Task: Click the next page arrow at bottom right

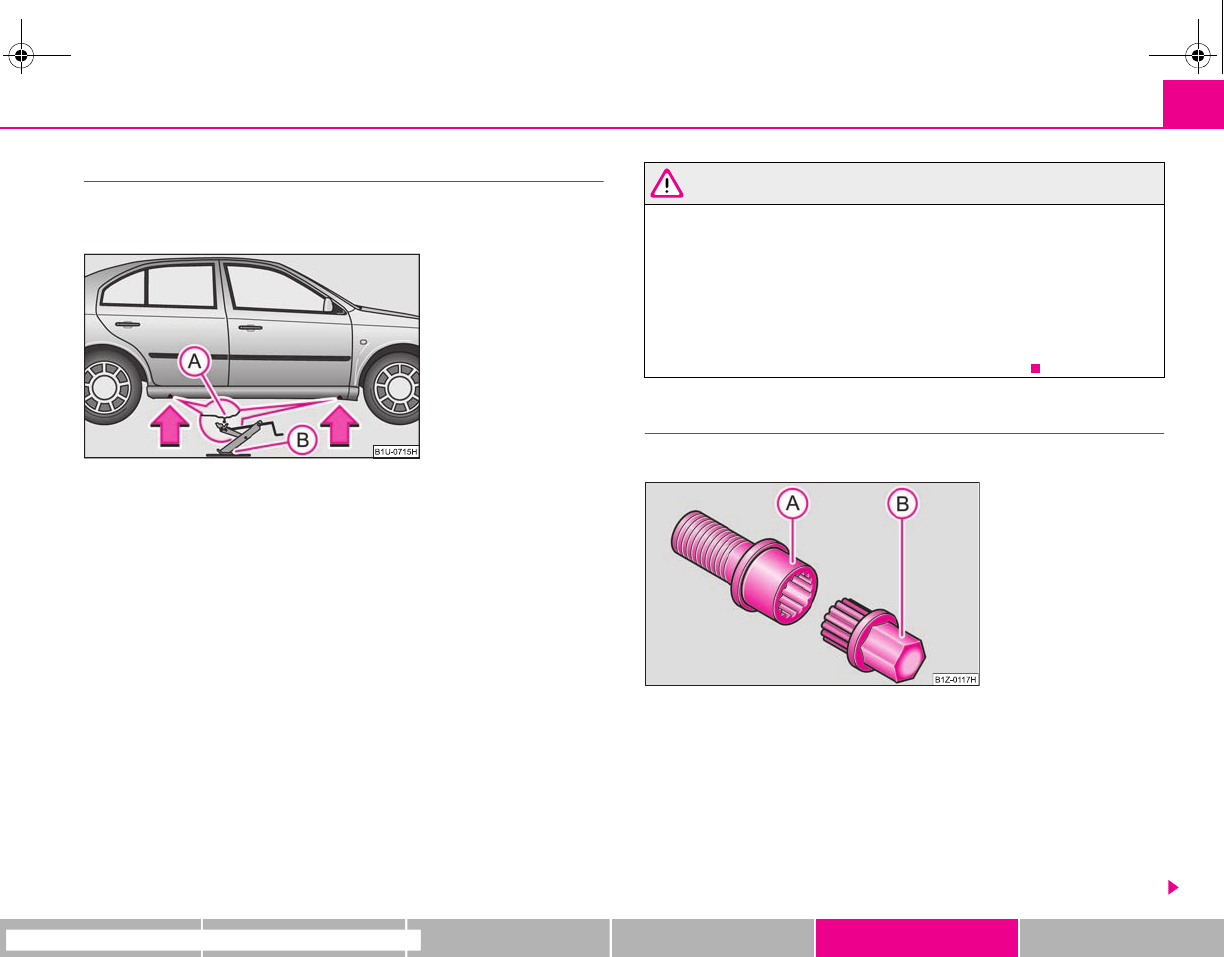Action: point(1173,887)
